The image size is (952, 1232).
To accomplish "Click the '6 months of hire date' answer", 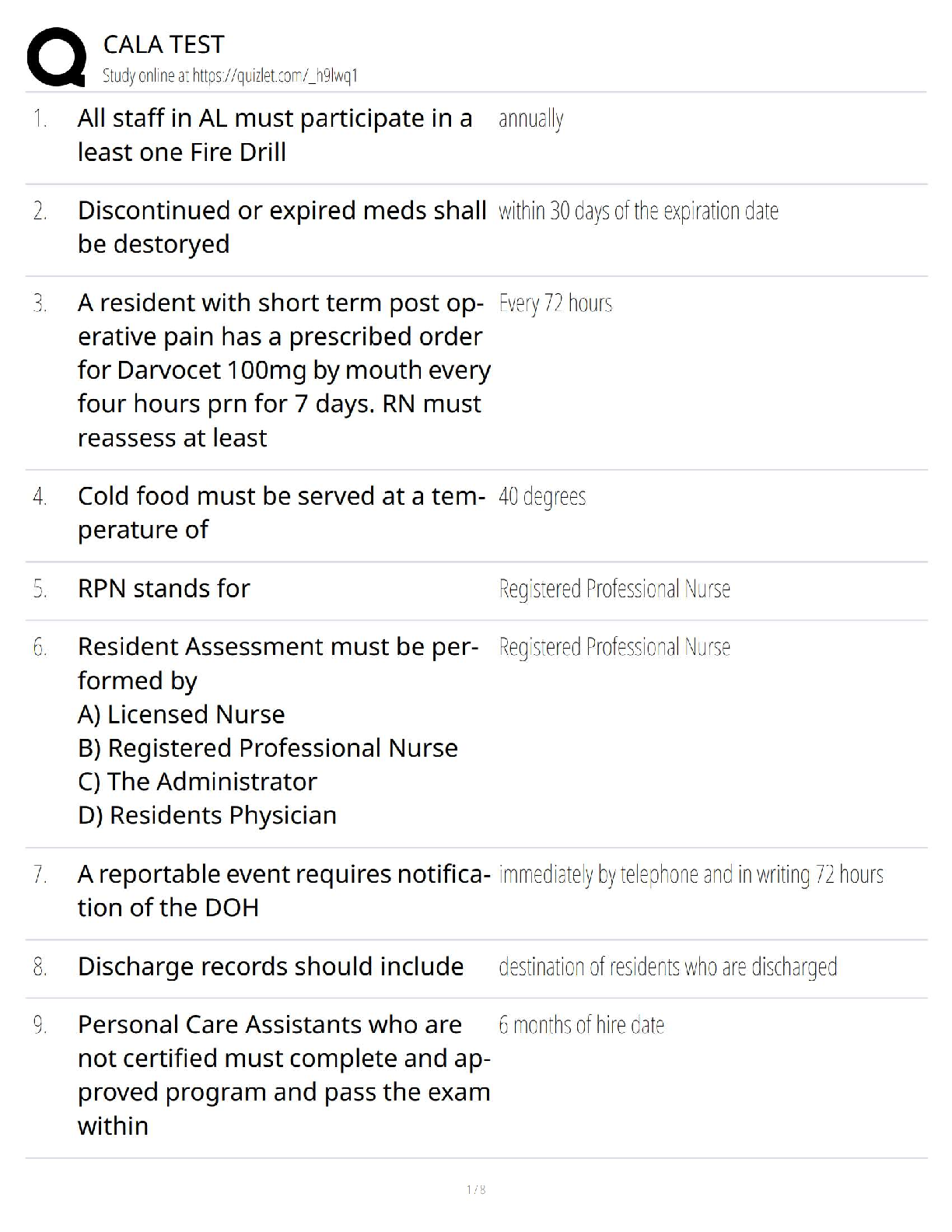I will coord(581,1025).
